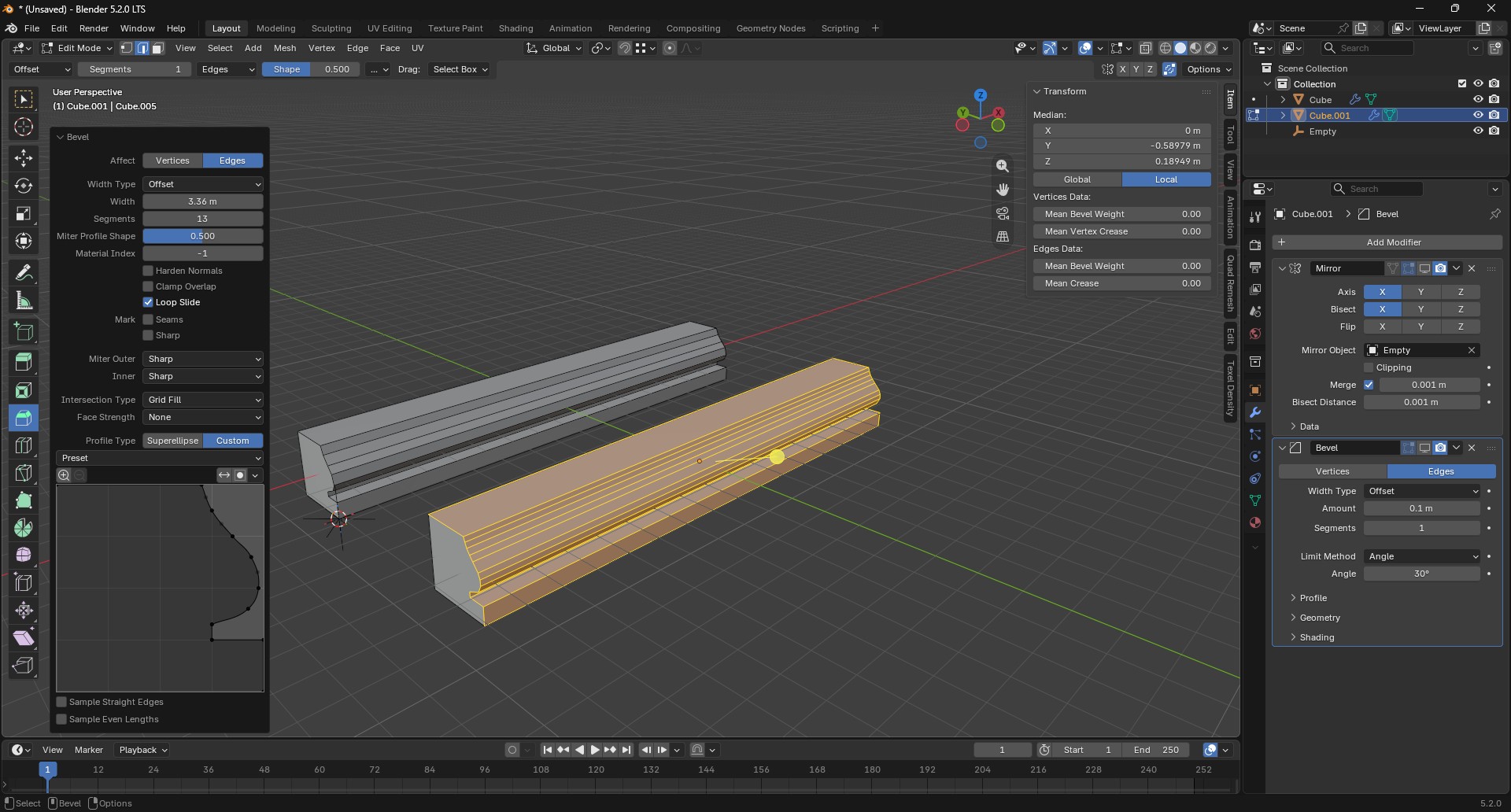Enable Harden Normals checkbox

click(x=148, y=271)
